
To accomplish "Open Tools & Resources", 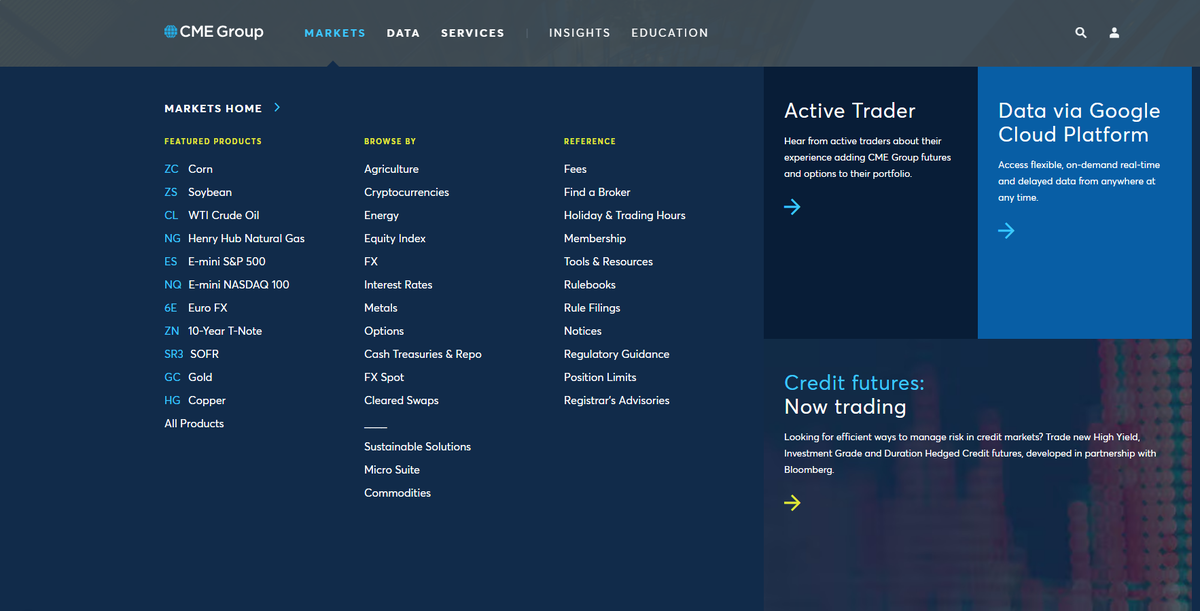I will (x=608, y=261).
